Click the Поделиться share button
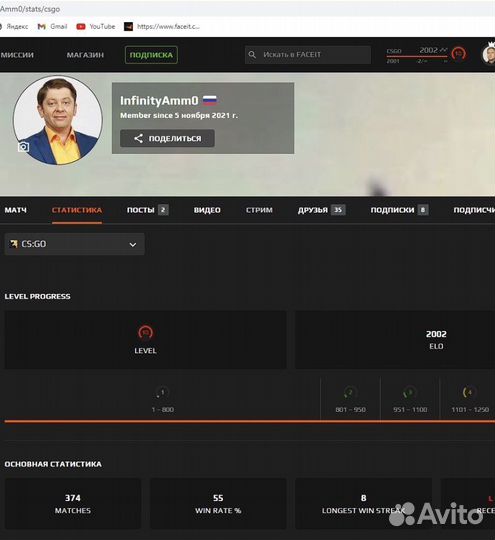 [167, 138]
